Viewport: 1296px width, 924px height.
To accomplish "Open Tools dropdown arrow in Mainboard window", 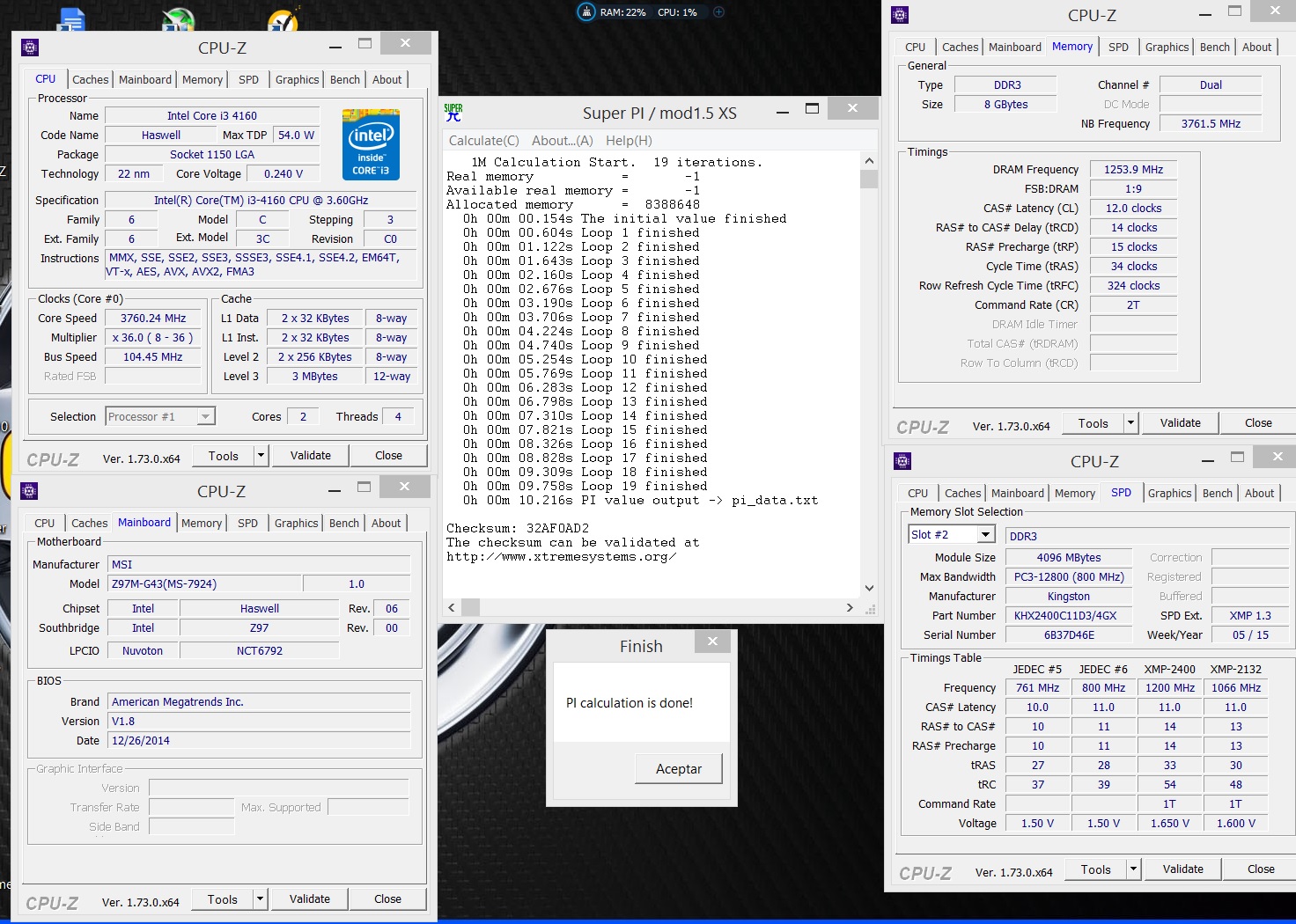I will pyautogui.click(x=260, y=899).
